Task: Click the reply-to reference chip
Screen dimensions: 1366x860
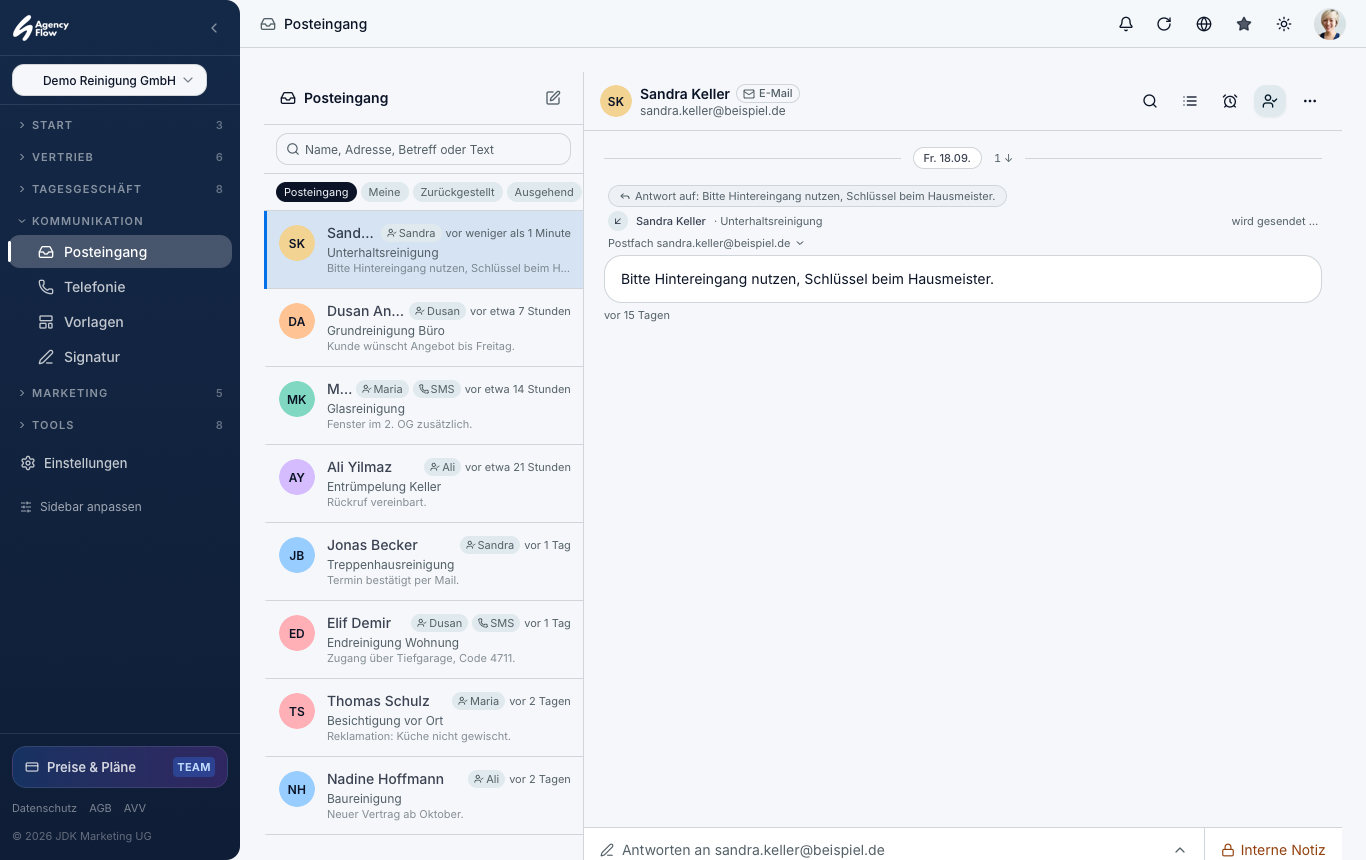Action: 807,196
